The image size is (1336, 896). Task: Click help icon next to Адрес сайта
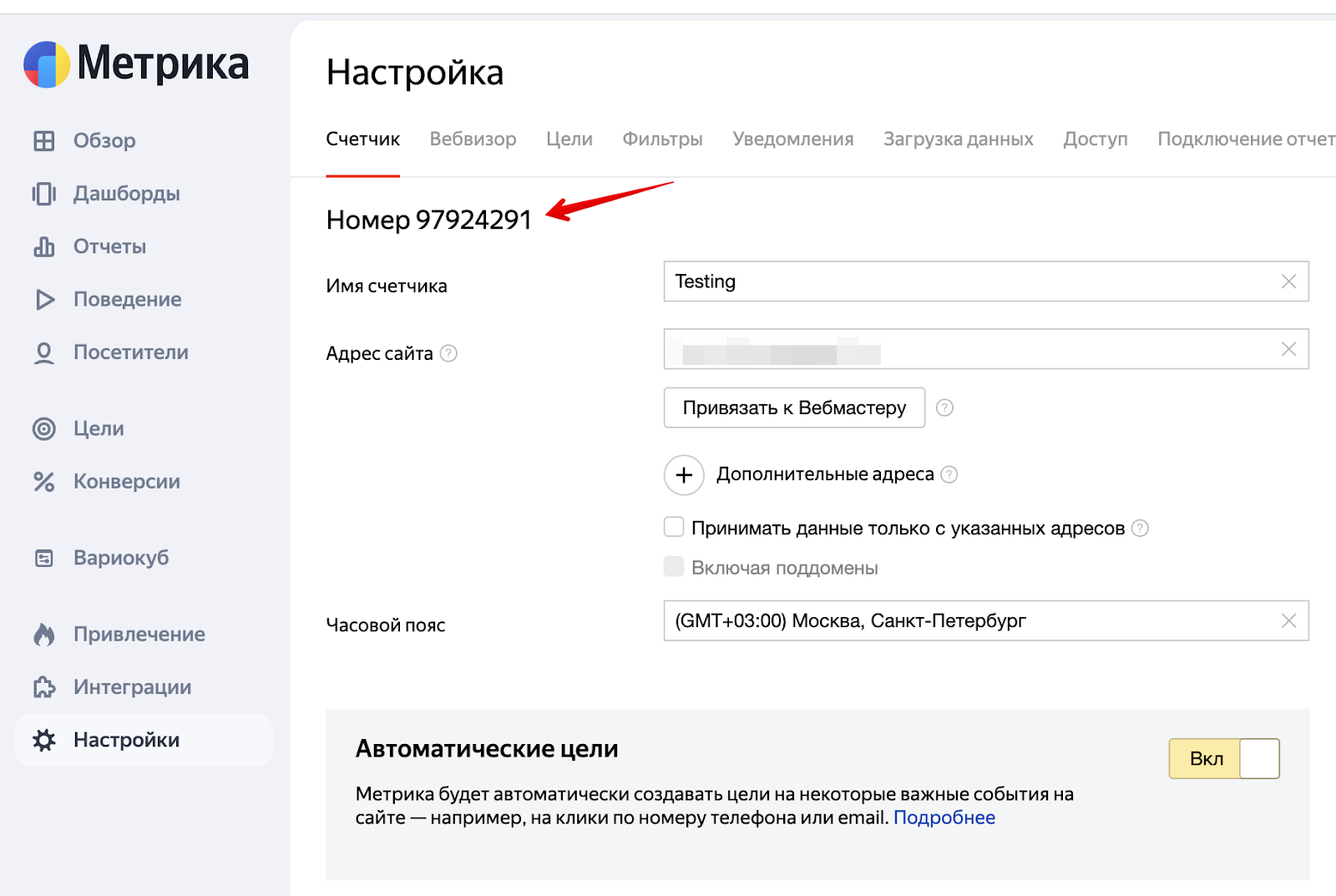(448, 353)
